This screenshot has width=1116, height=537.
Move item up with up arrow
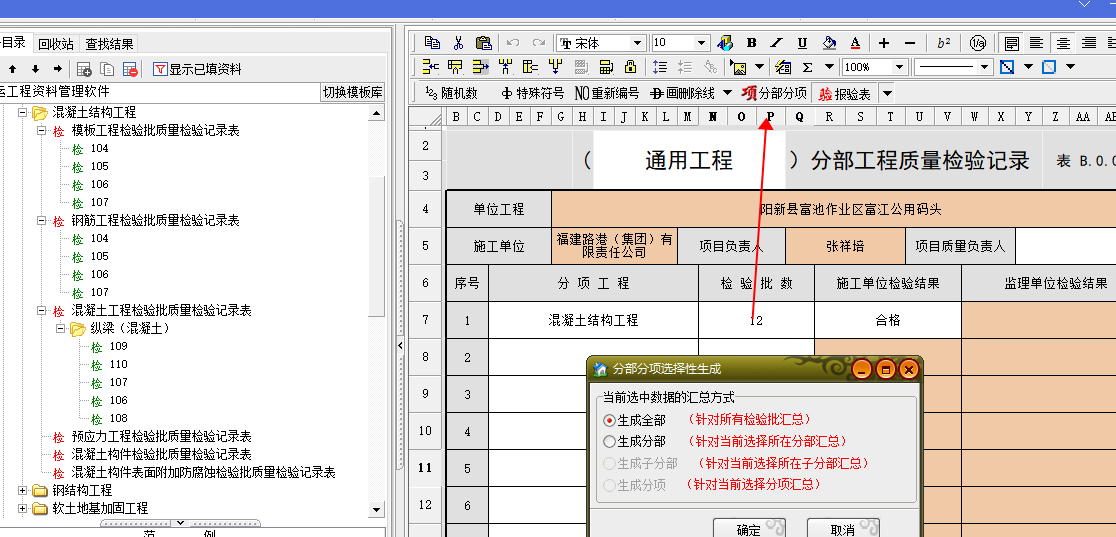tap(13, 69)
